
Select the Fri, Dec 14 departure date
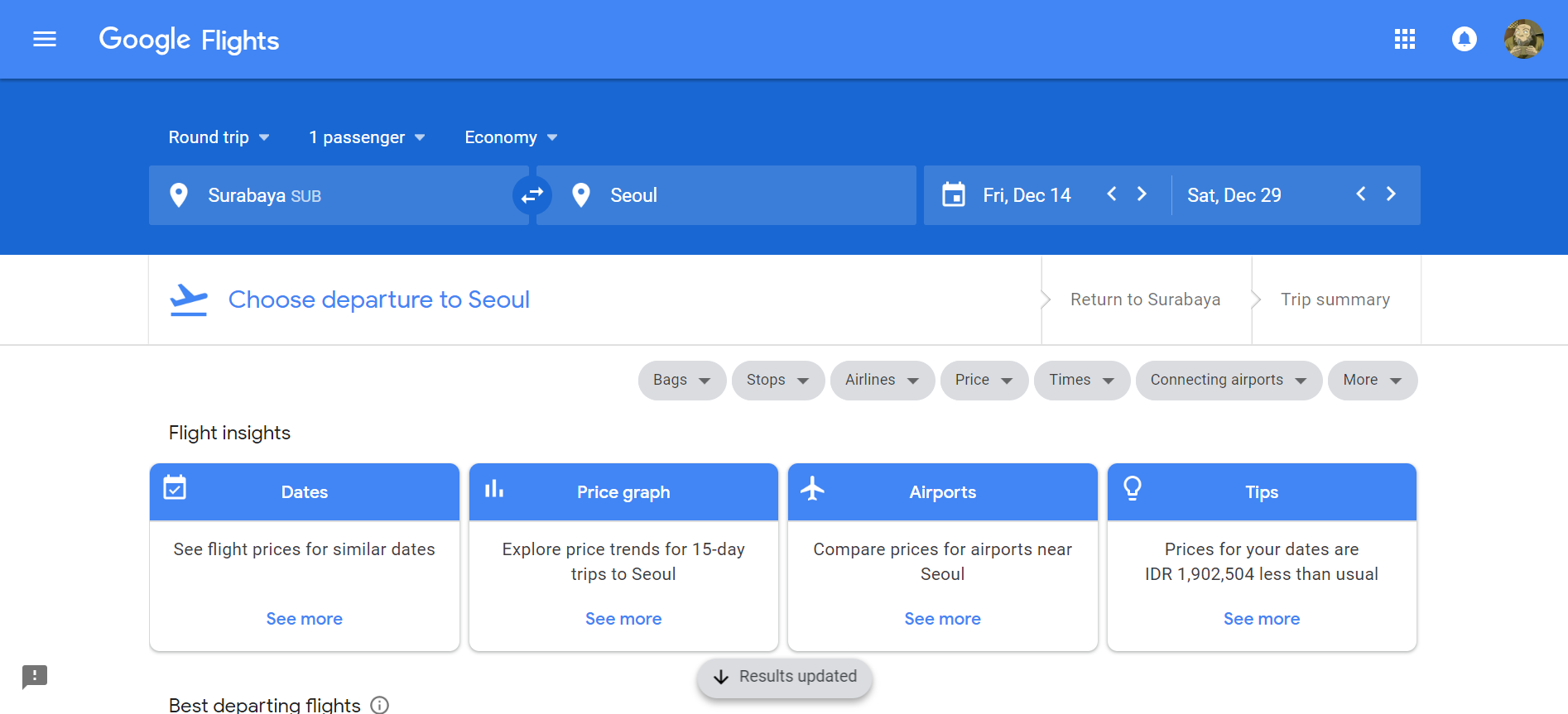coord(1027,195)
